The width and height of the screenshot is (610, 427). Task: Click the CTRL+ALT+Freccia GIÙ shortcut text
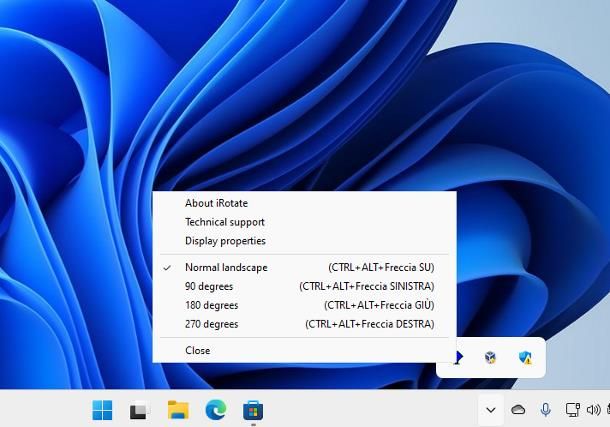point(379,305)
